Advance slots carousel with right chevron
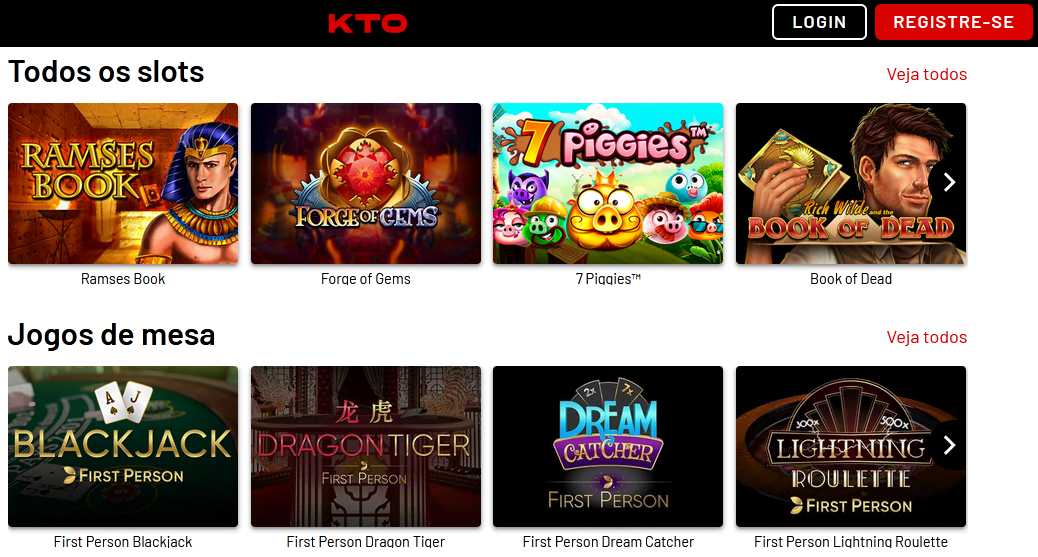 [x=949, y=182]
